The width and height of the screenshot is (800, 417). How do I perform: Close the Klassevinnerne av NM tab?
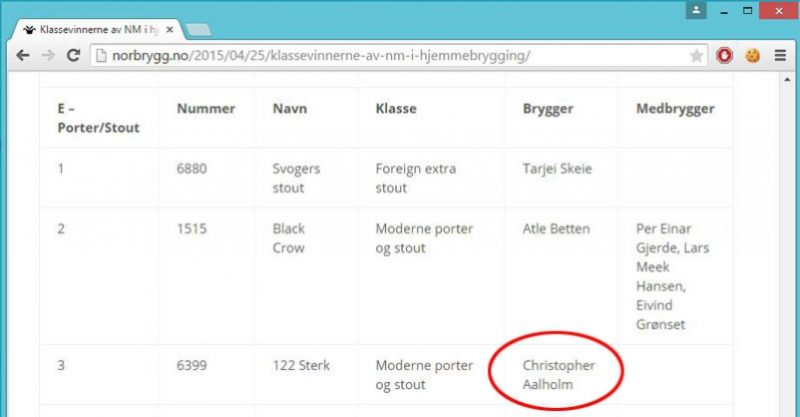tap(170, 30)
